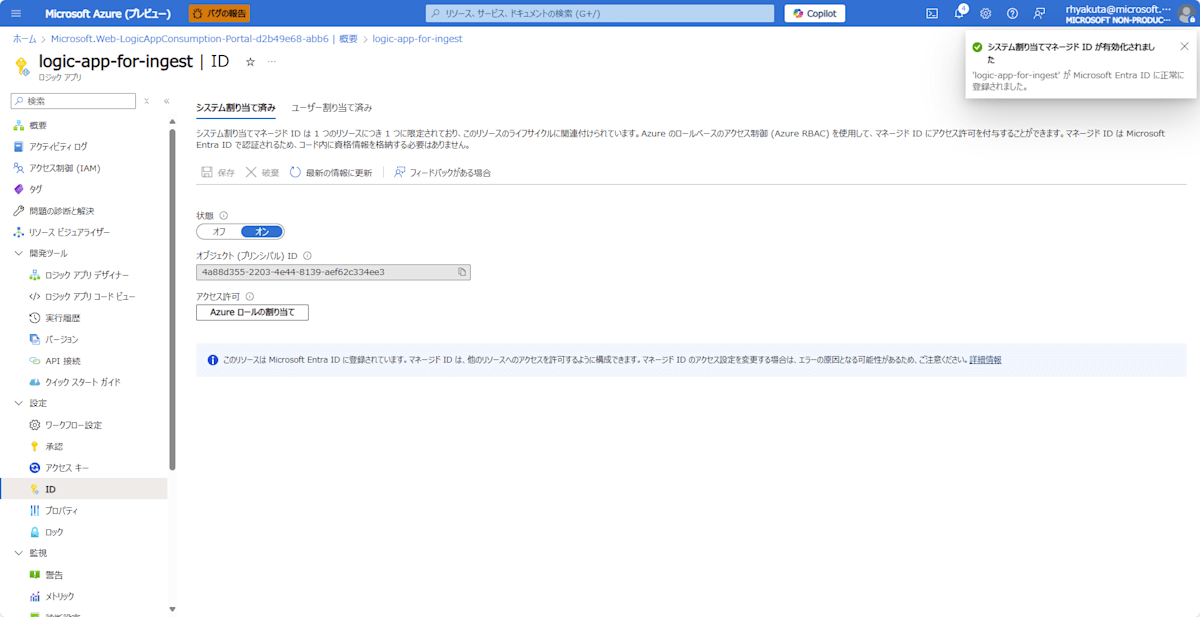Click the バグの報告 button
Screen dimensions: 1200x617
[x=219, y=13]
